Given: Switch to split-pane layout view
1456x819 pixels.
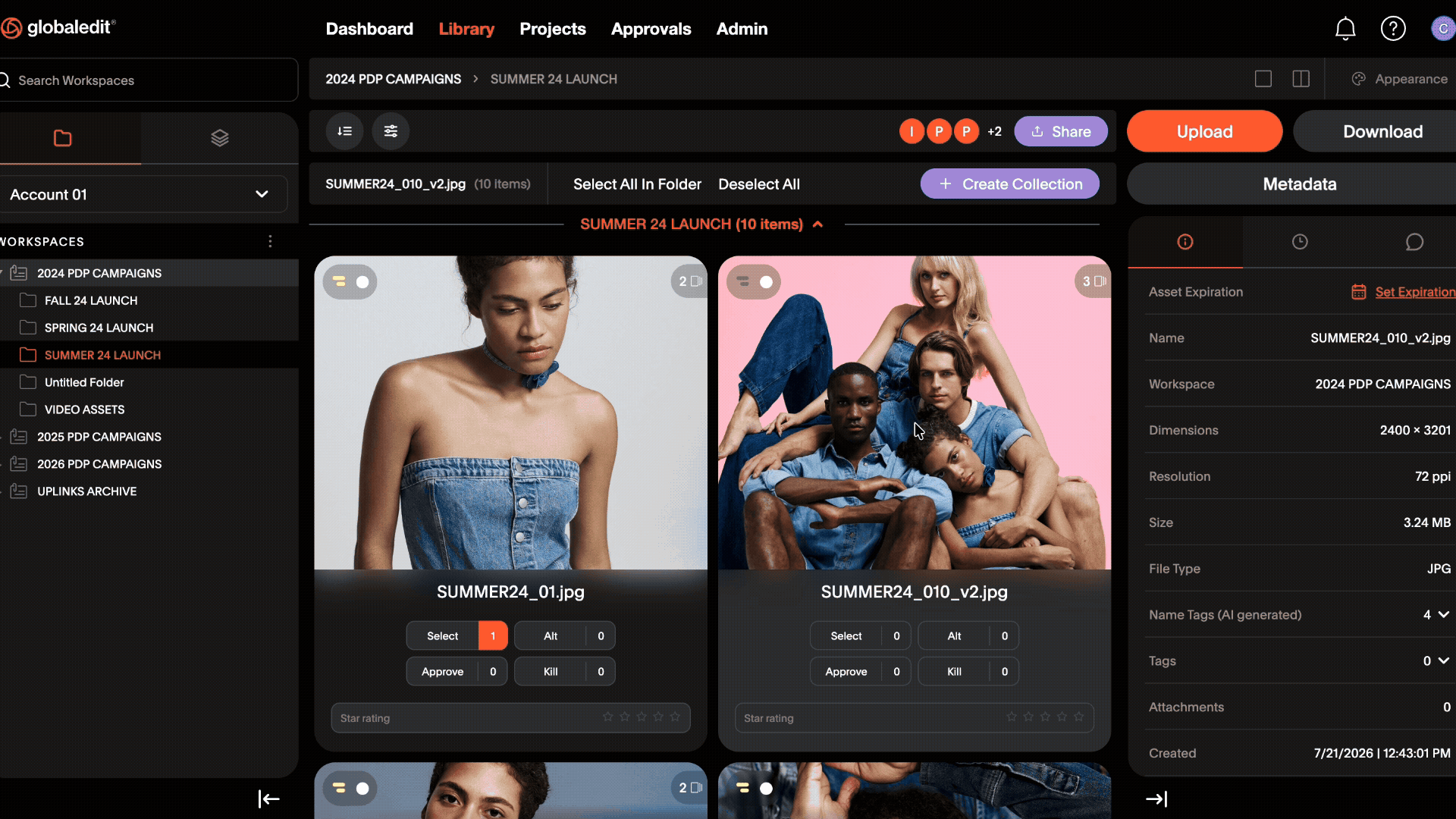Looking at the screenshot, I should tap(1301, 79).
